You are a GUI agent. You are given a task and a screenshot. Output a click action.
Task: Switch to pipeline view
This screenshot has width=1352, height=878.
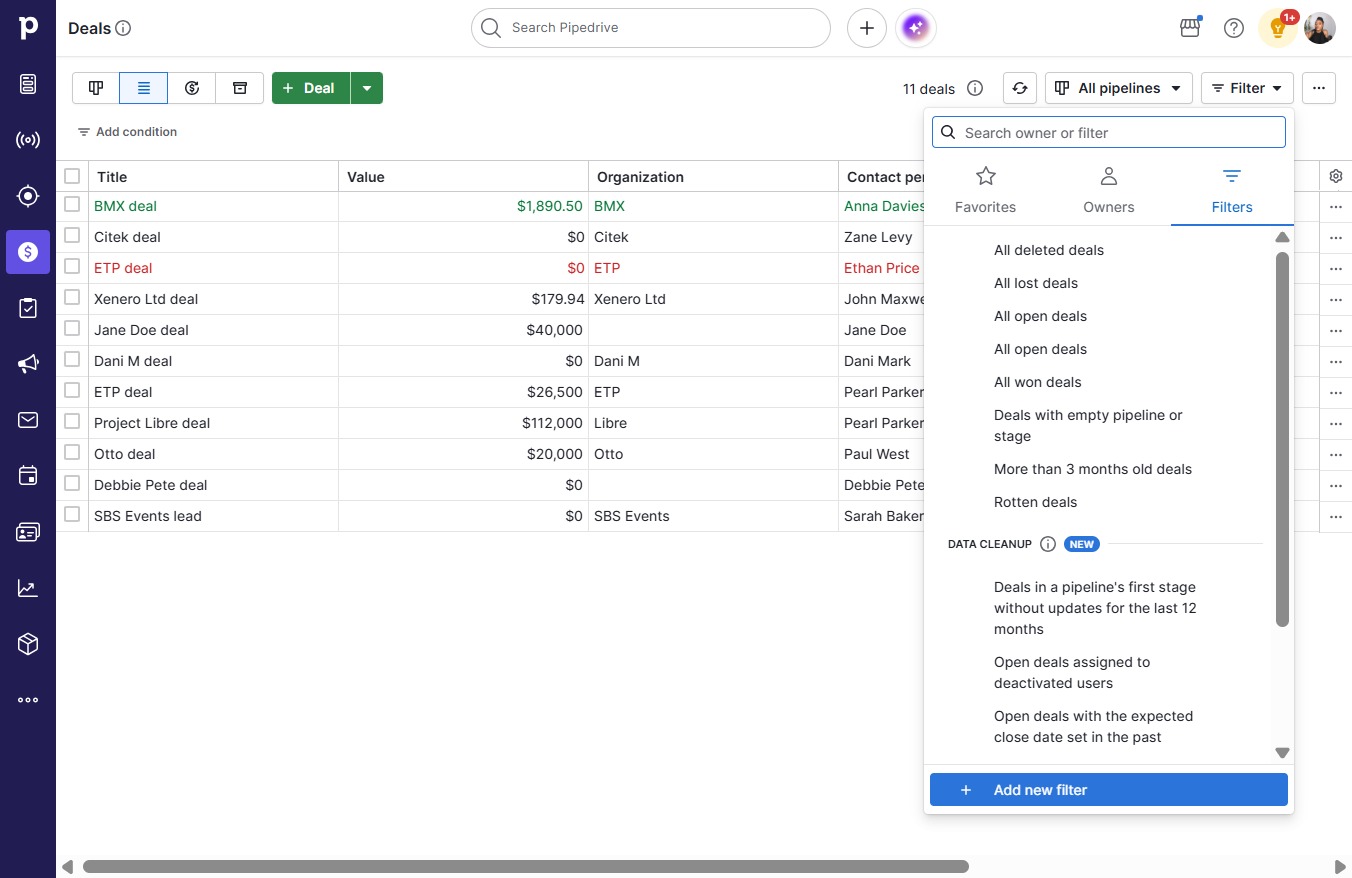tap(96, 88)
